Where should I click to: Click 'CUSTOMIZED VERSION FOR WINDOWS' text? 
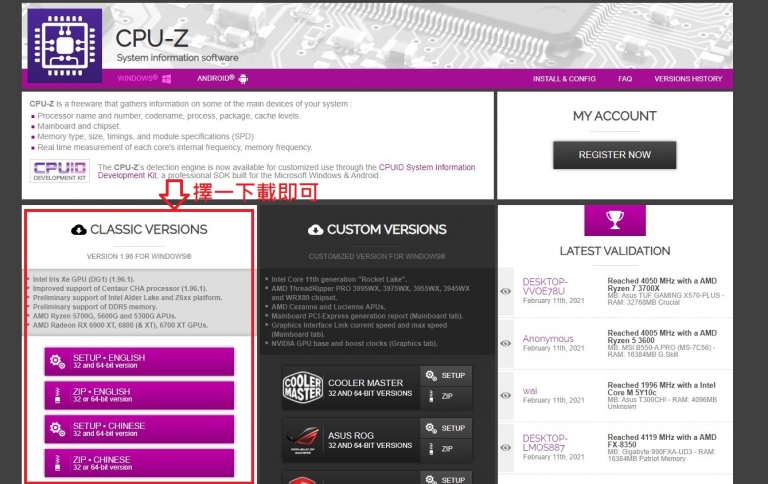click(377, 256)
